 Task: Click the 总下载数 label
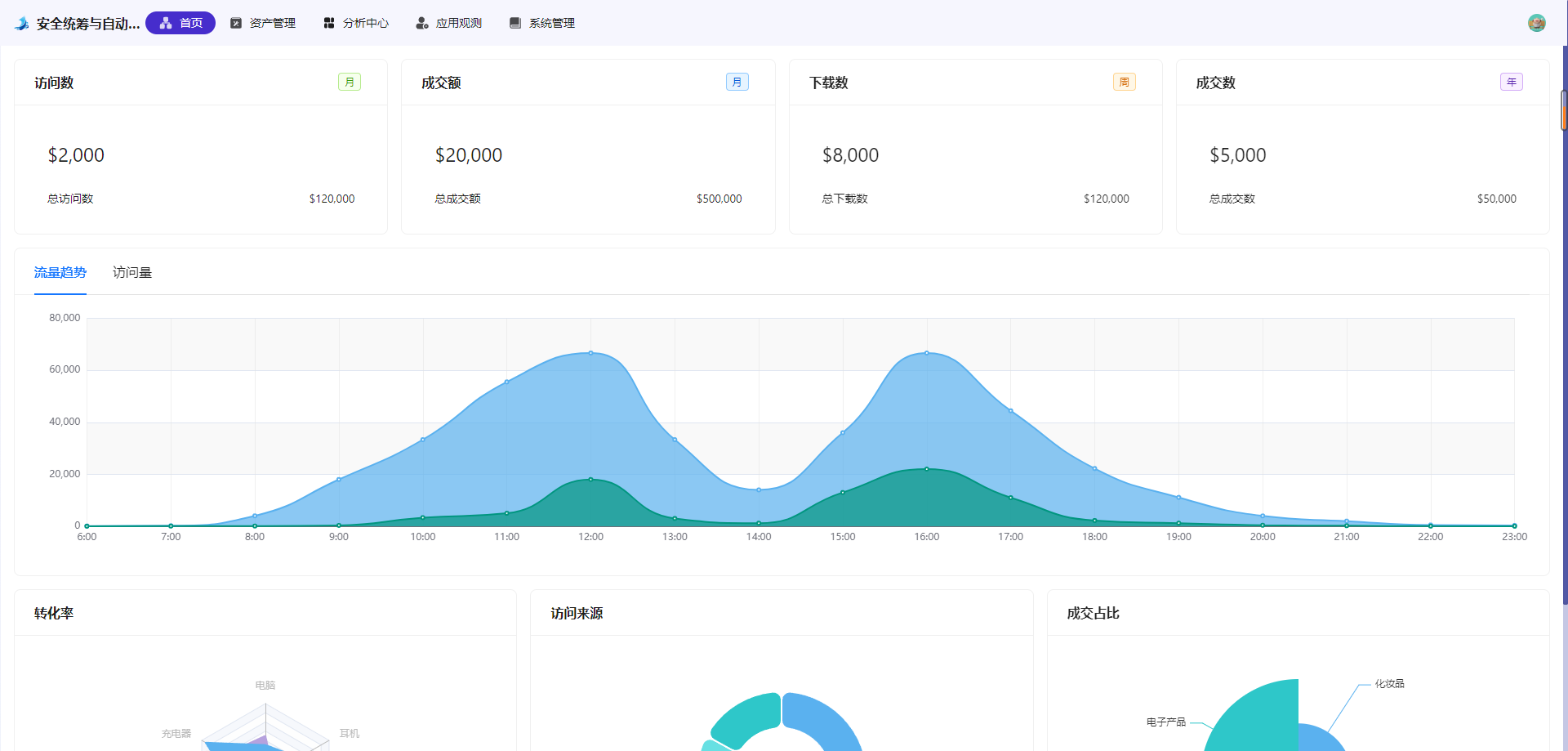[x=845, y=199]
